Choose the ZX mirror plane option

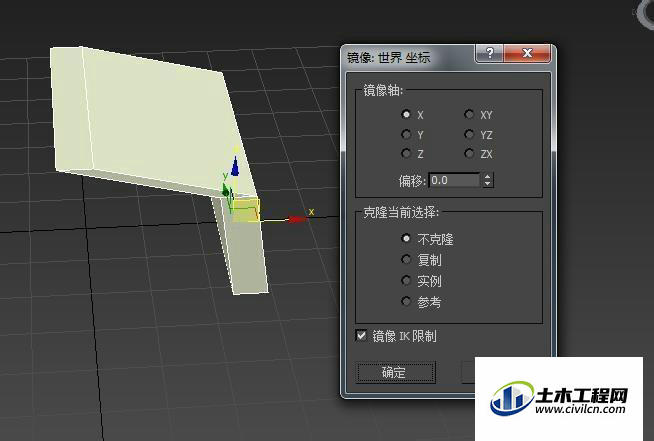point(469,154)
